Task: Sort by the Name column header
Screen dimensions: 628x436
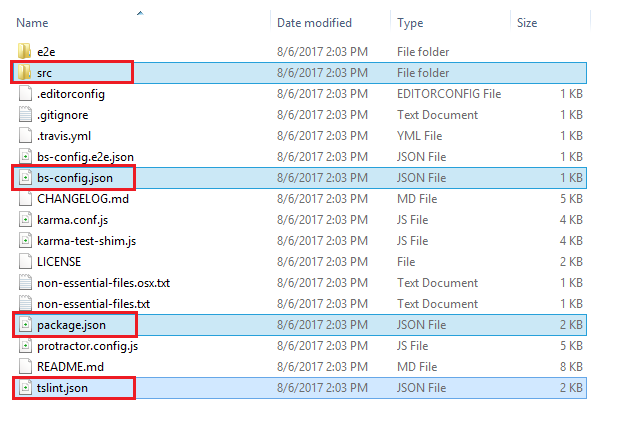Action: [x=32, y=23]
